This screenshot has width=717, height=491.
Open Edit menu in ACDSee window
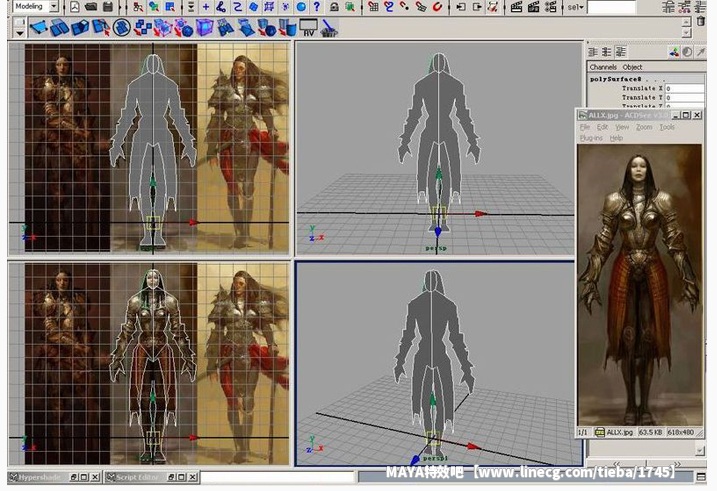click(602, 127)
